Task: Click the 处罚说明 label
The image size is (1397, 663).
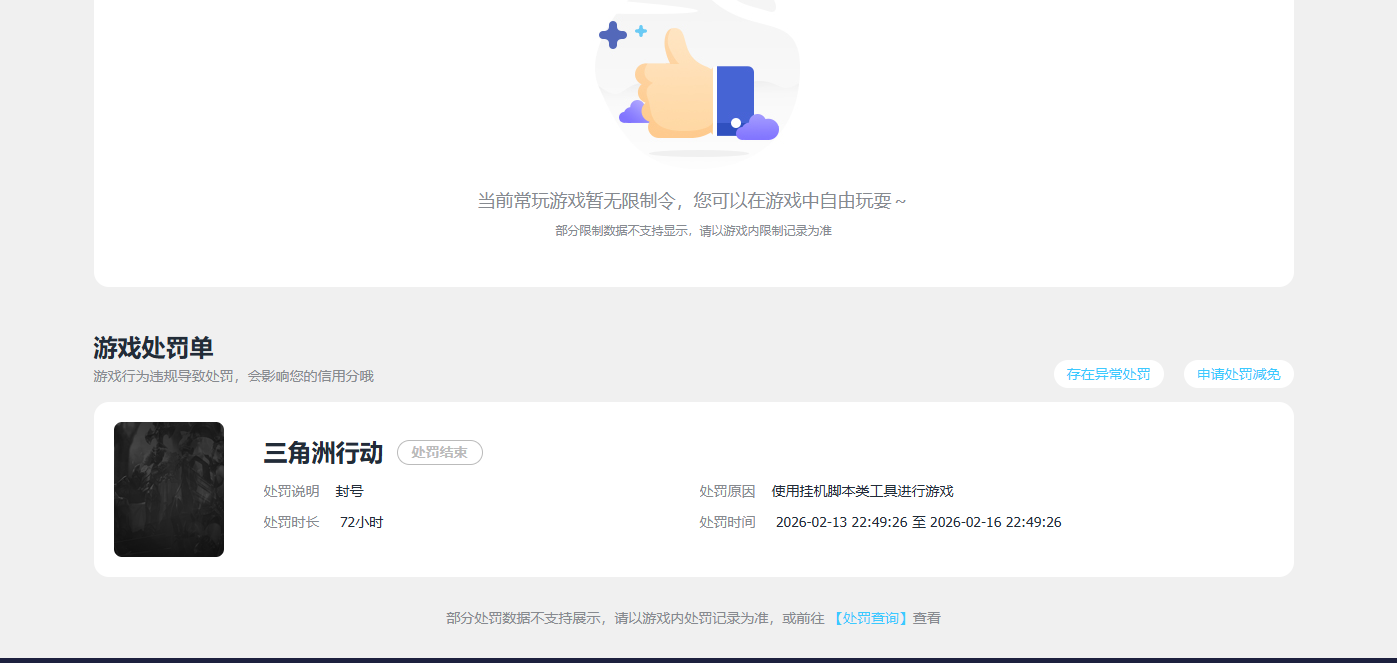Action: [291, 491]
